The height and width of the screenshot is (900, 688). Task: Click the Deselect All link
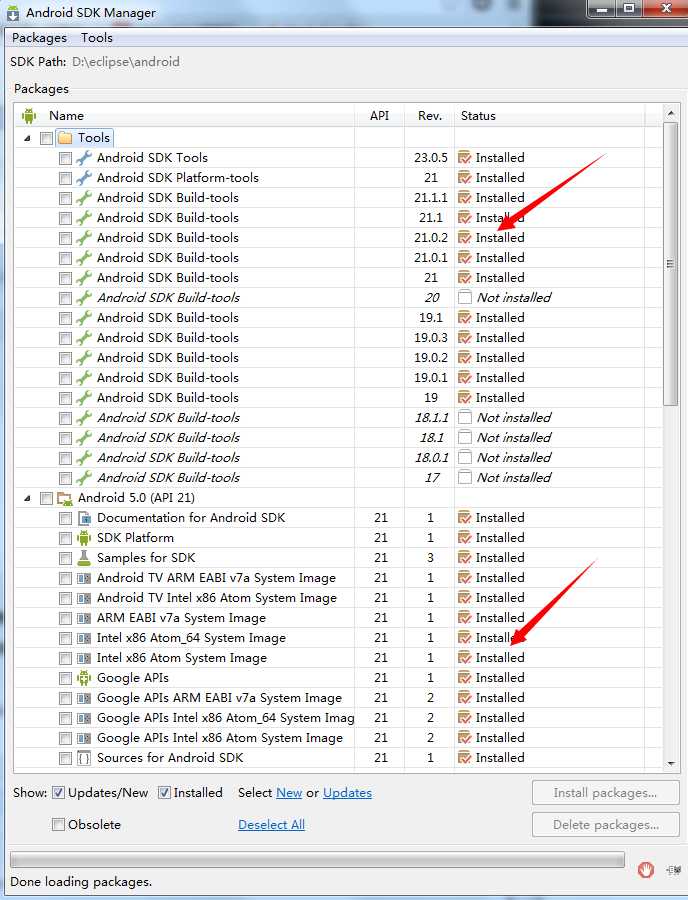[271, 825]
